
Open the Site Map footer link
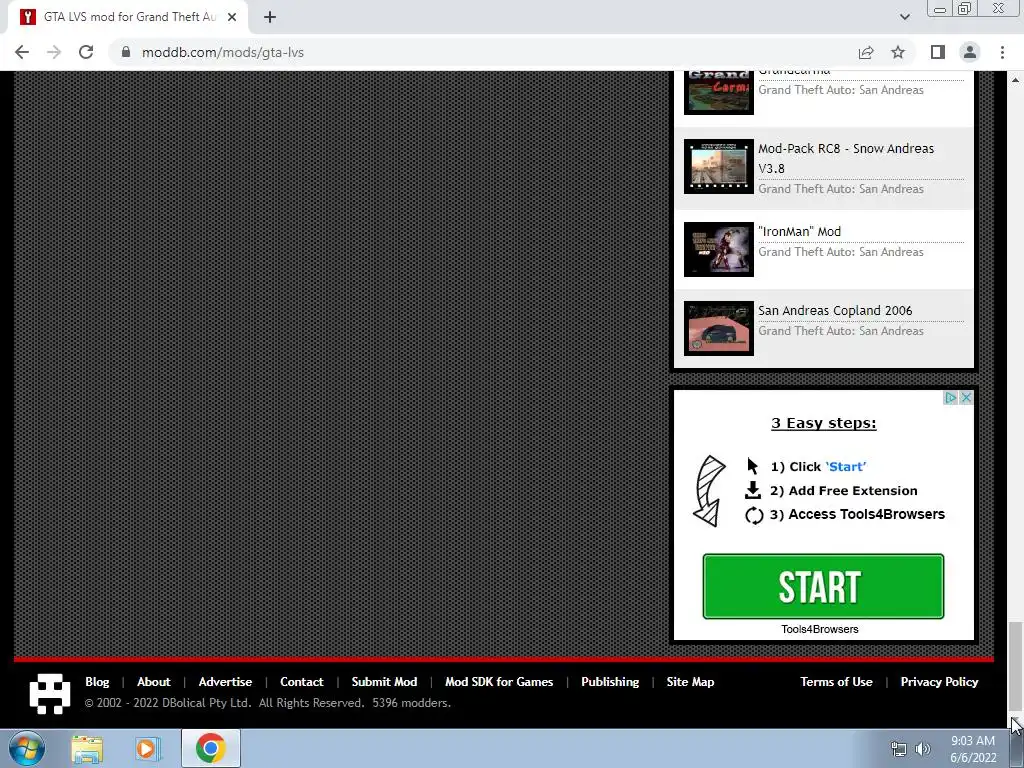[x=690, y=682]
